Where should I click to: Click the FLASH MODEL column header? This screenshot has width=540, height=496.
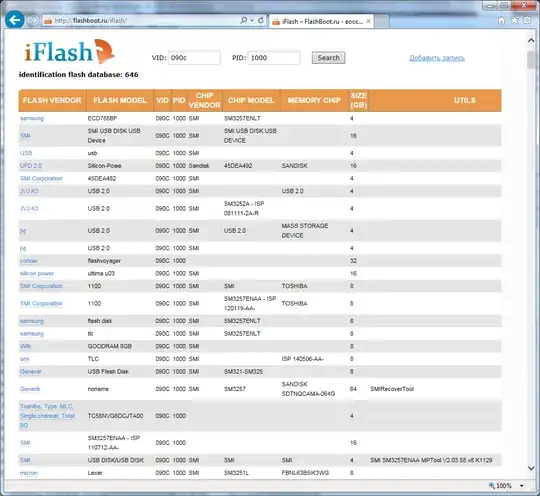(120, 100)
